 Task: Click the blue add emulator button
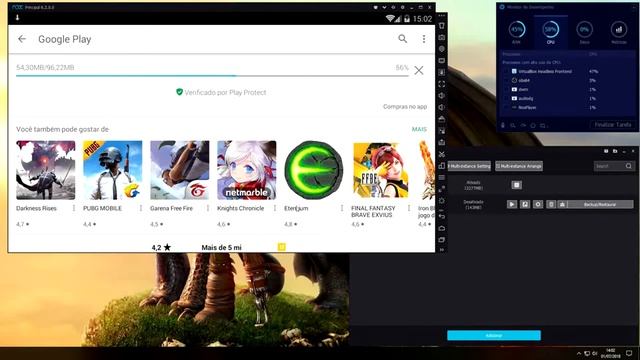[x=494, y=336]
